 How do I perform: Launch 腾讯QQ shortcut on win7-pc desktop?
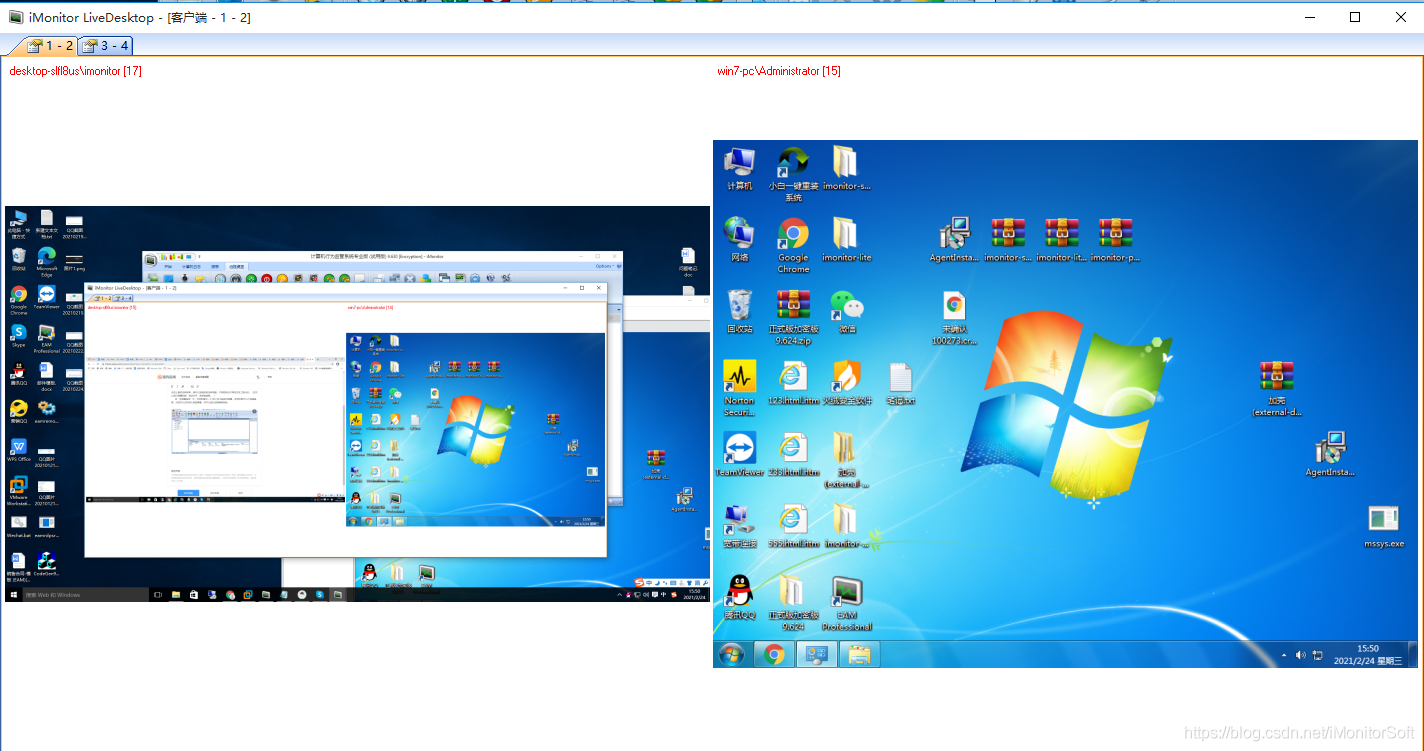click(740, 598)
